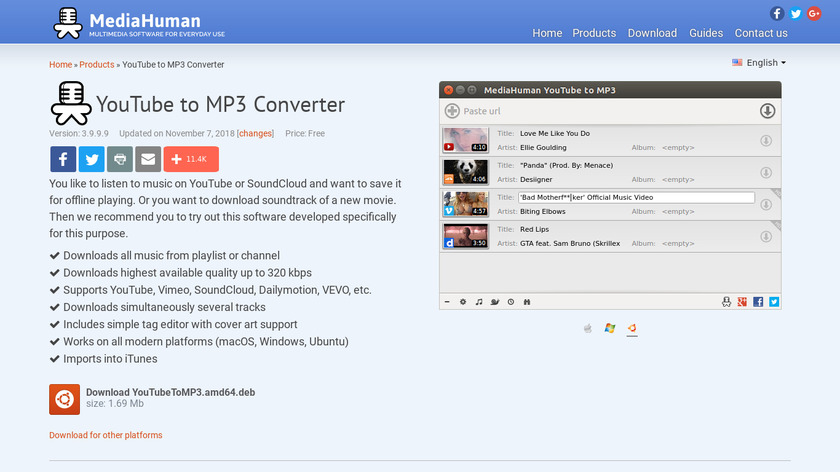The width and height of the screenshot is (840, 472).
Task: Go to Home in navigation menu
Action: (547, 33)
